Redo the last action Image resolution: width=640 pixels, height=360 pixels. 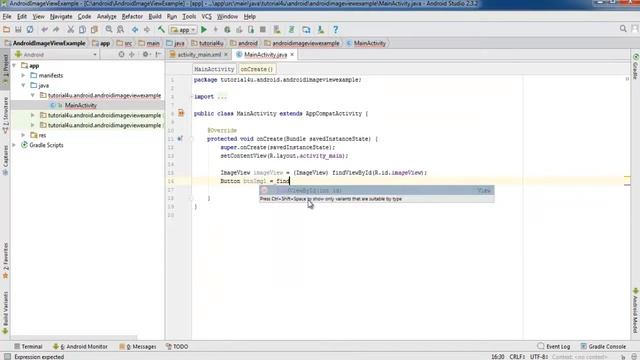point(56,29)
